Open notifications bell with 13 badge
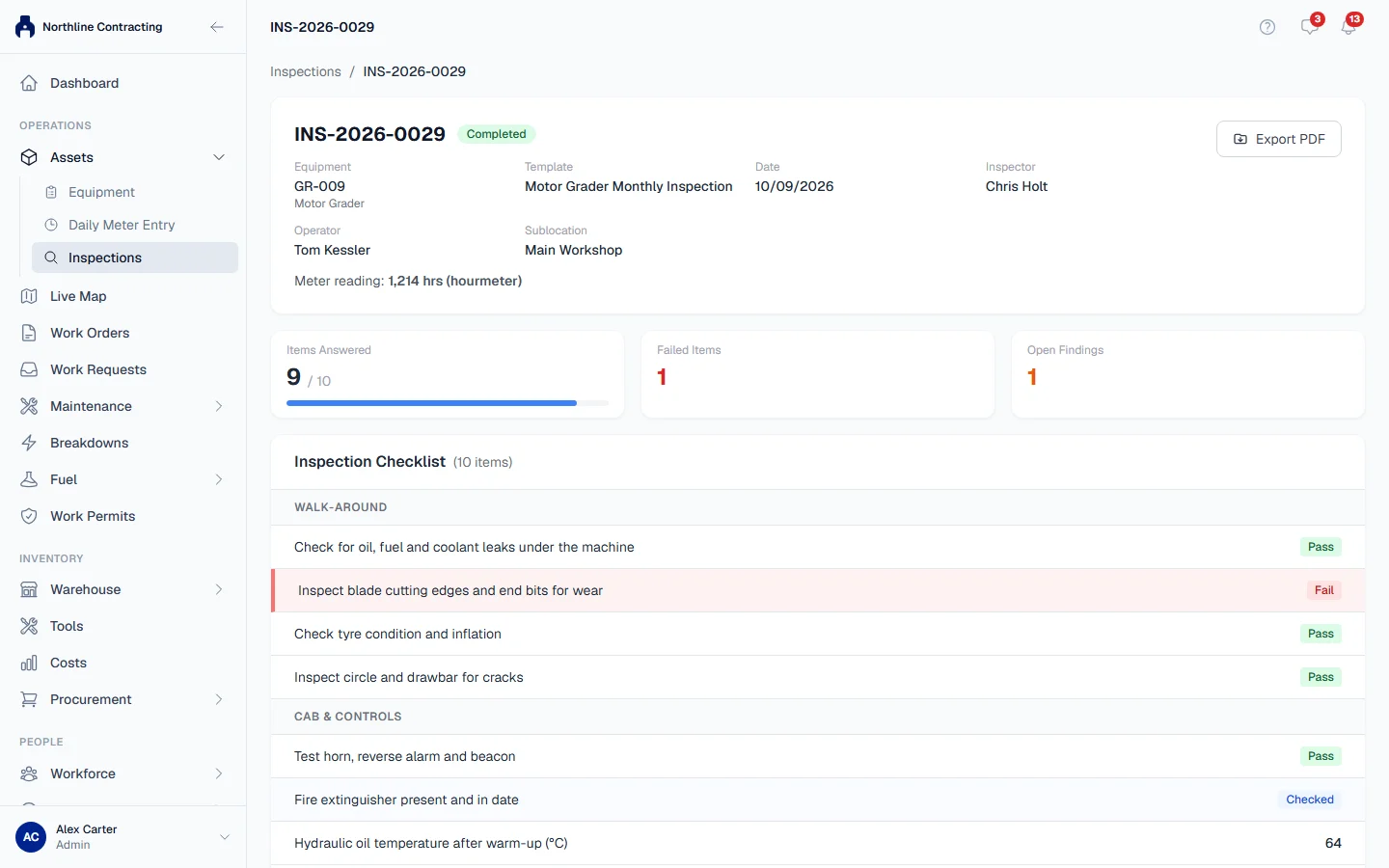The image size is (1389, 868). [x=1349, y=26]
